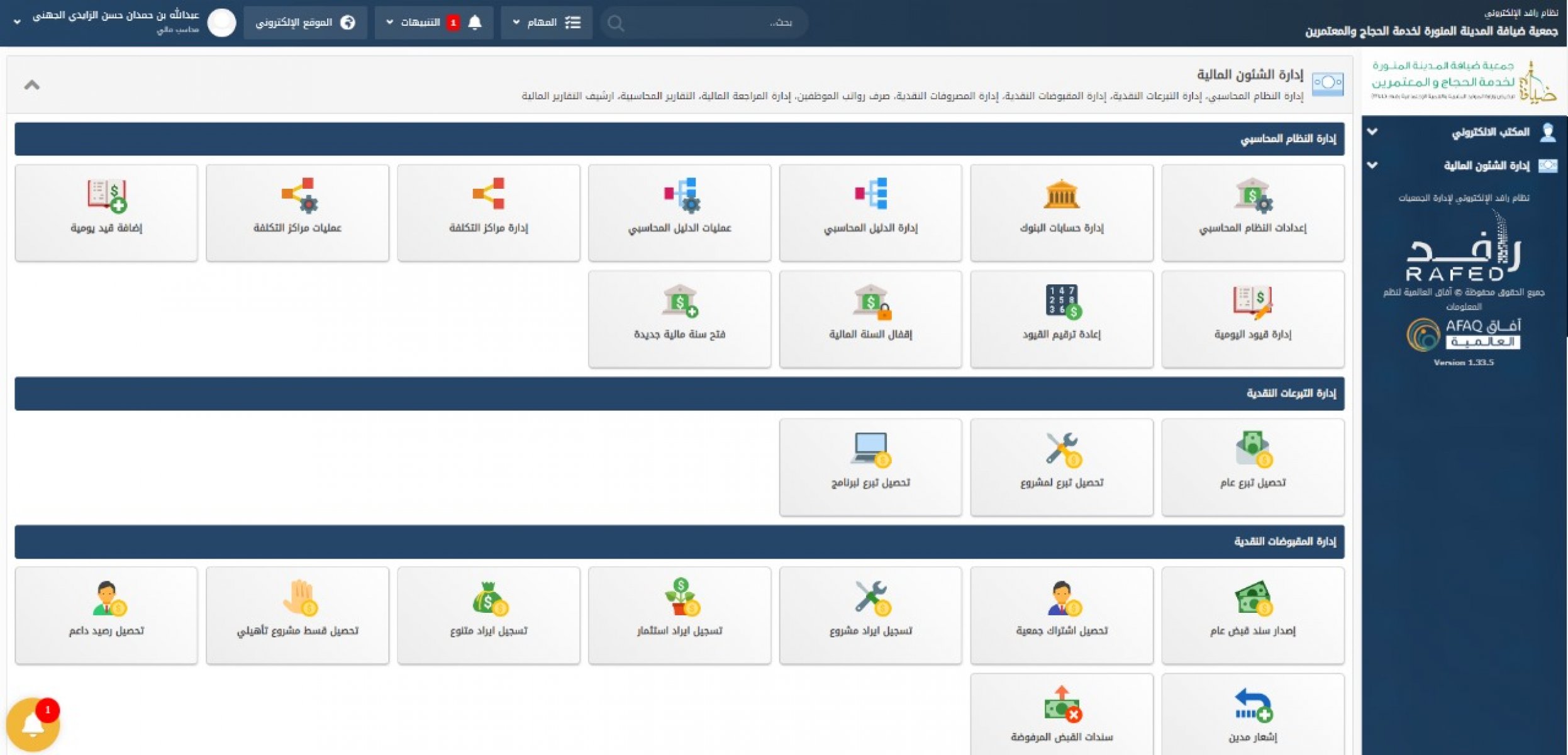Viewport: 1568px width, 755px height.
Task: Click the red notification count badge
Action: [x=452, y=23]
